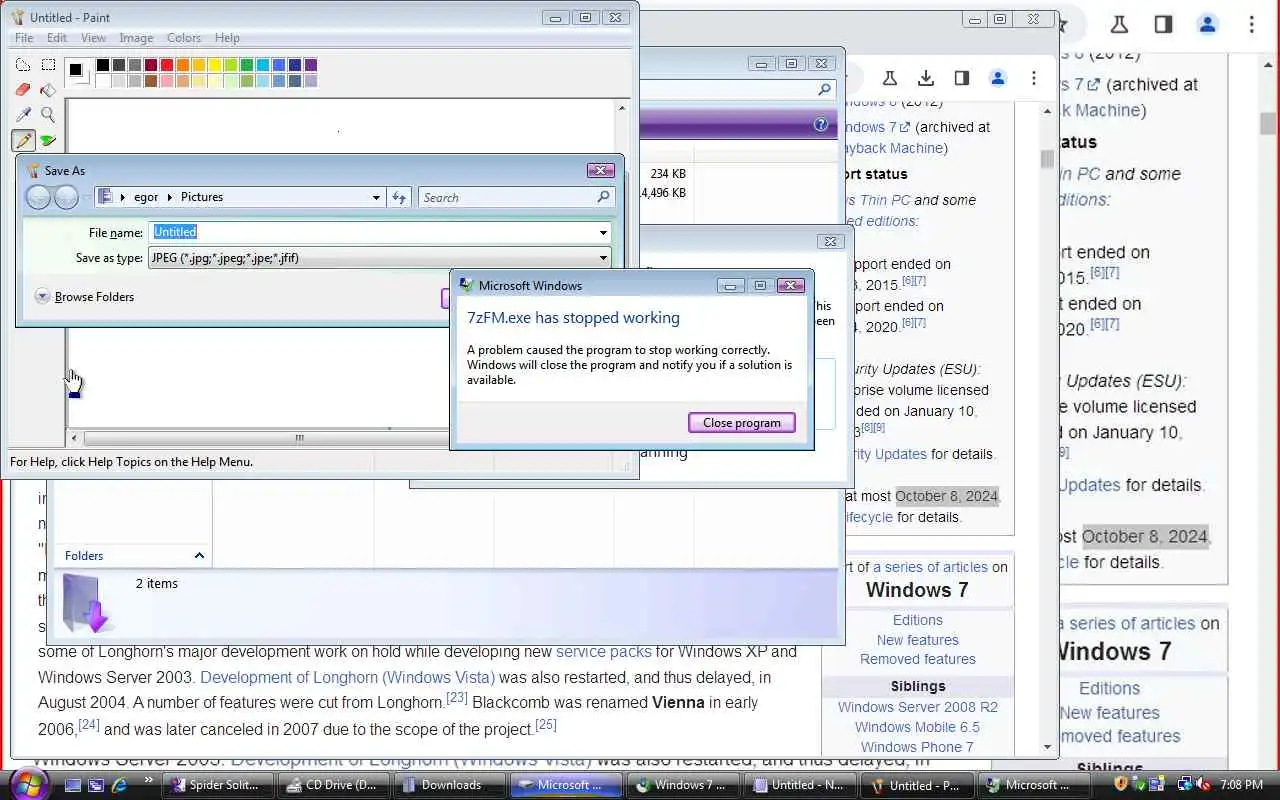The height and width of the screenshot is (800, 1280).
Task: Open the 'Windows Mobile 6.5' link
Action: coord(917,727)
